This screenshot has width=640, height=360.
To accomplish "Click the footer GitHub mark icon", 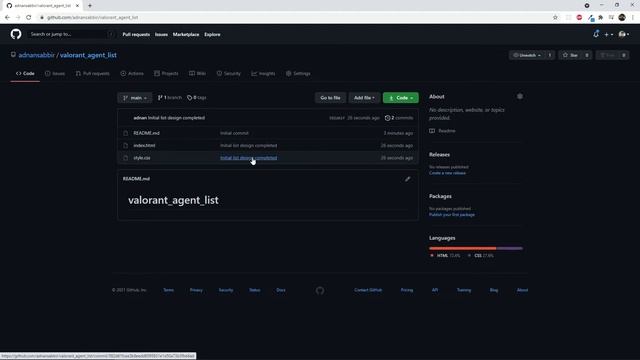I will click(x=320, y=291).
